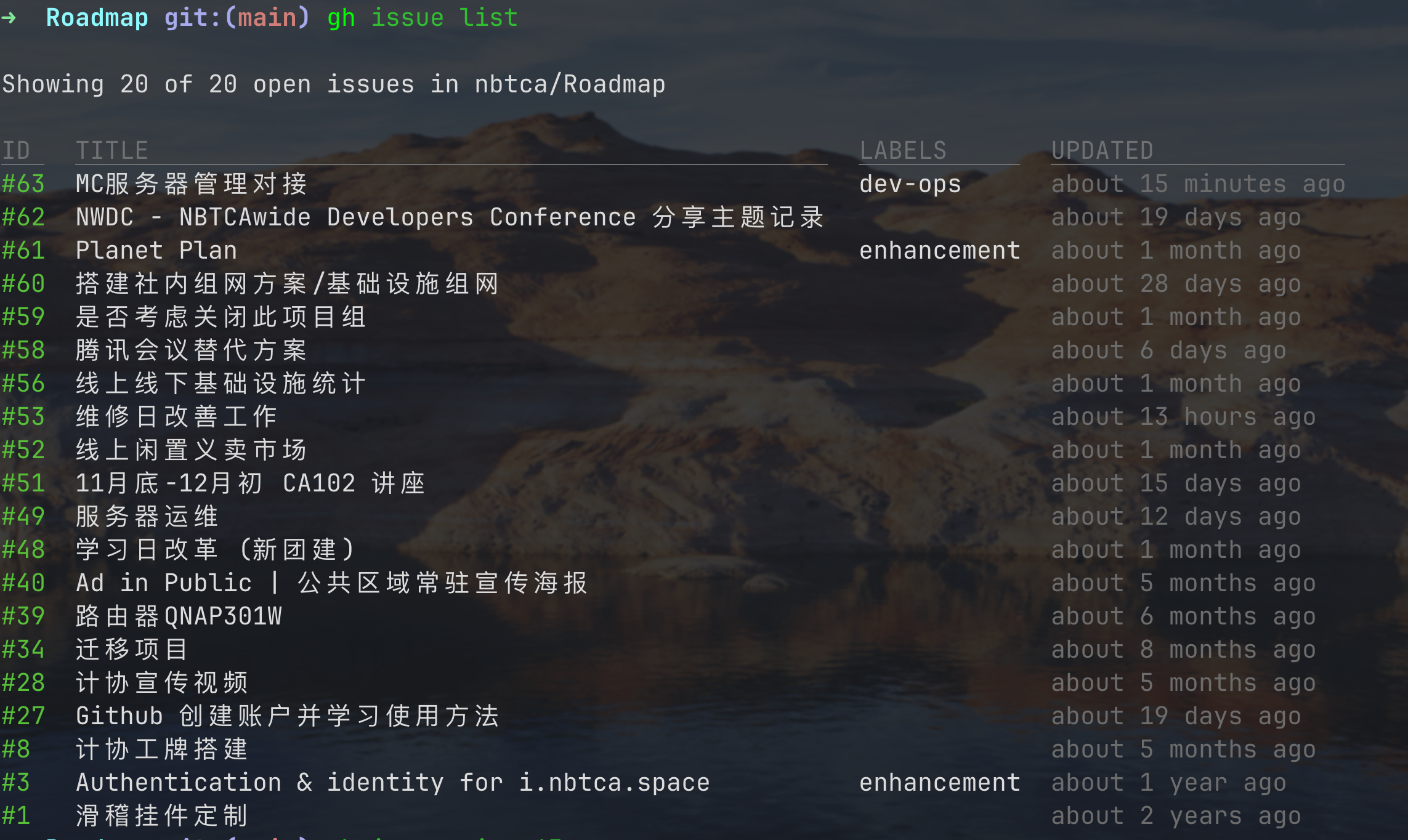Click the dev-ops label
The image size is (1408, 840).
pos(910,184)
